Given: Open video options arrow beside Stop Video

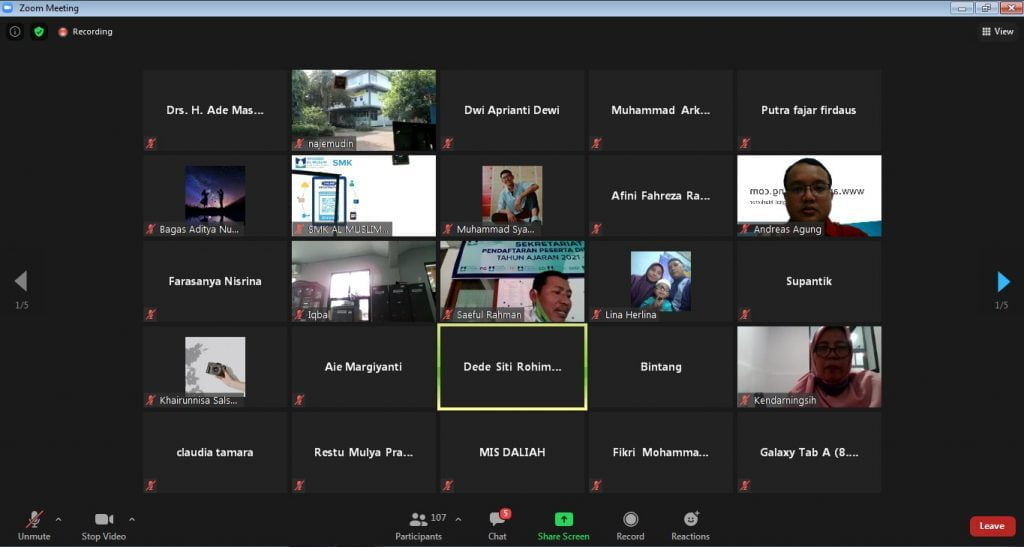Looking at the screenshot, I should (132, 520).
